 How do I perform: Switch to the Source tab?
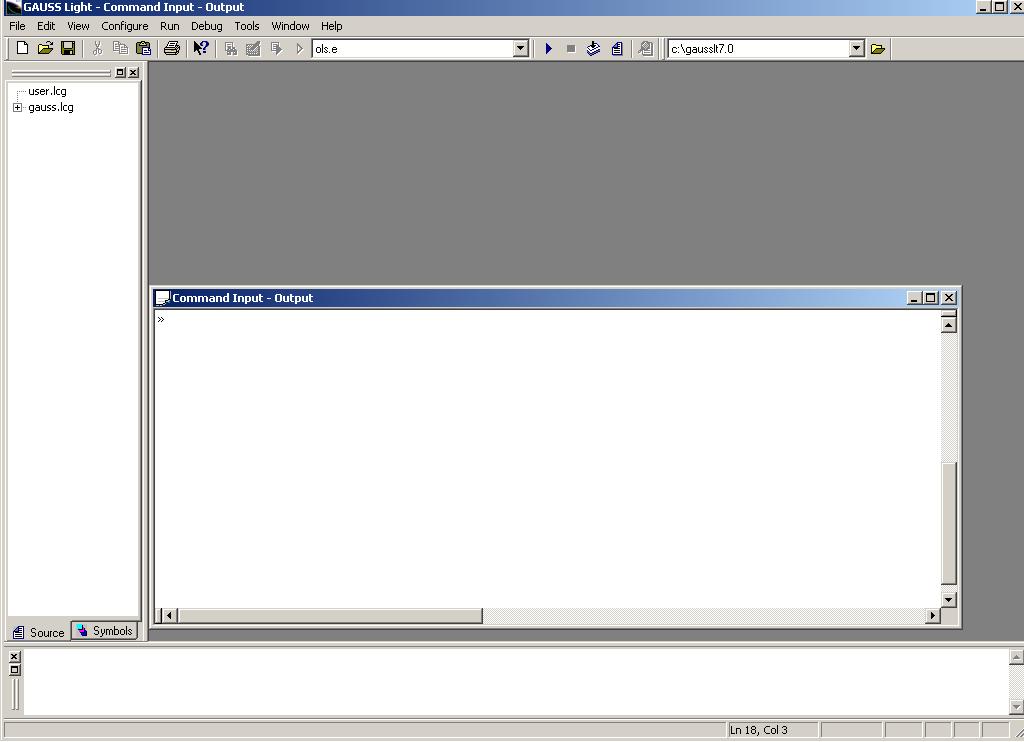coord(39,632)
